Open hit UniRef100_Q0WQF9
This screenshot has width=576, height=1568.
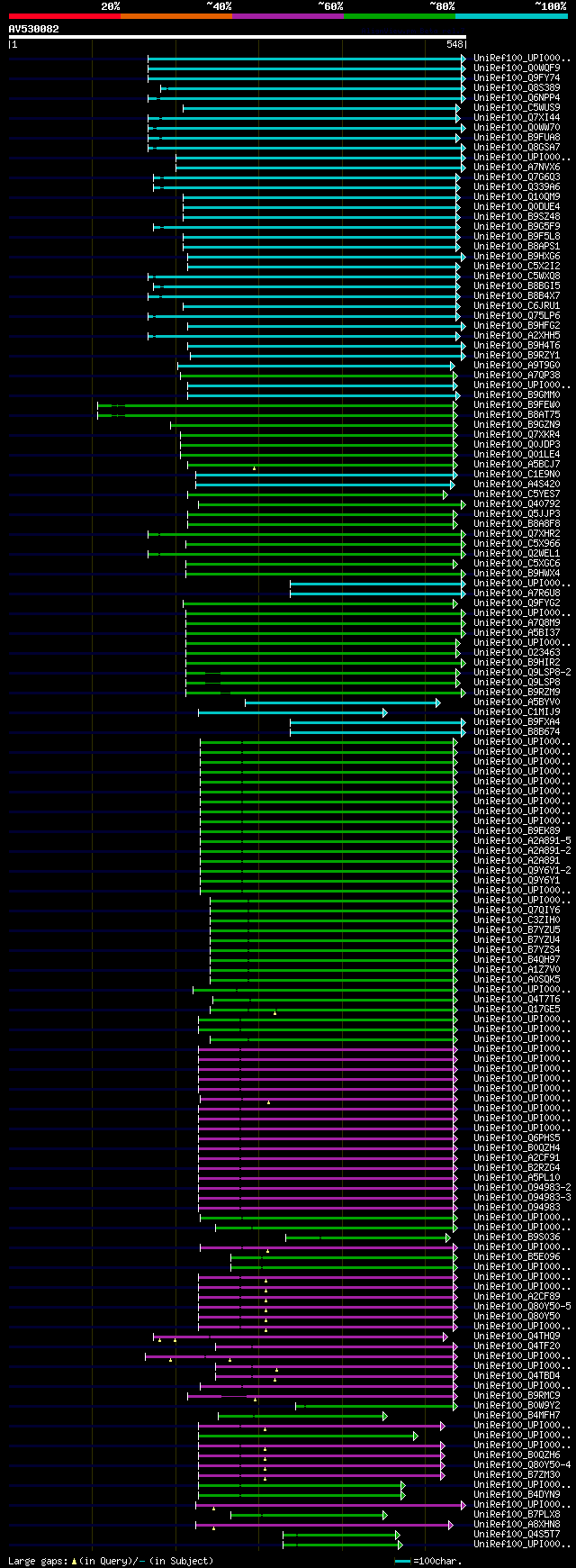tap(517, 68)
